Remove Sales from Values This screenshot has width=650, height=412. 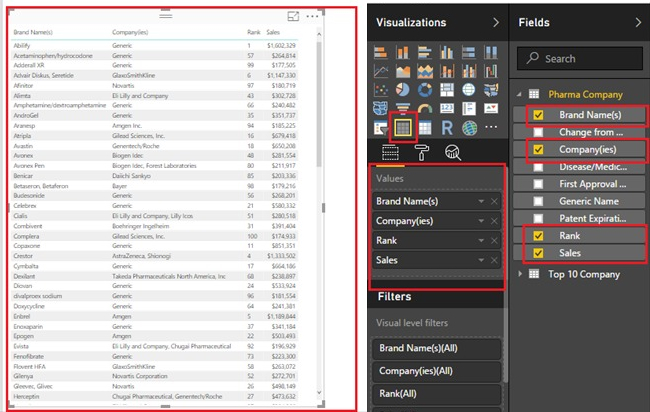[x=494, y=260]
